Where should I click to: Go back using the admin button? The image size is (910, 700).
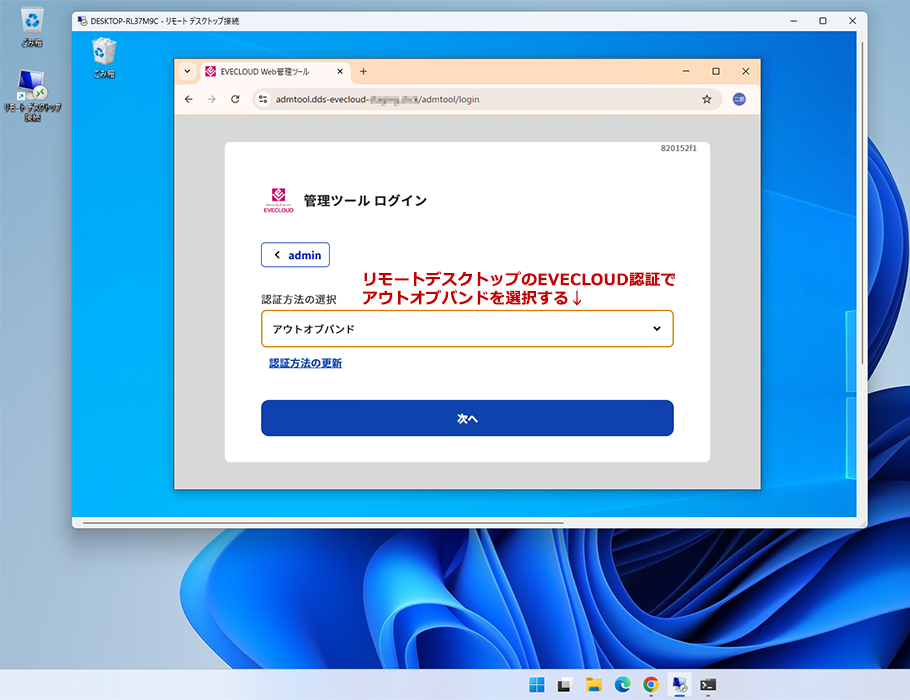coord(295,255)
